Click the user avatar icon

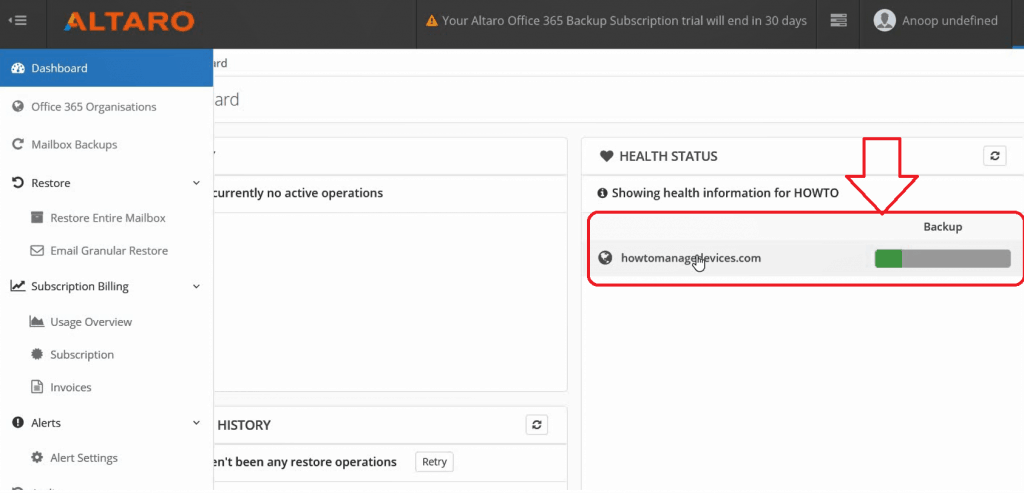tap(884, 21)
